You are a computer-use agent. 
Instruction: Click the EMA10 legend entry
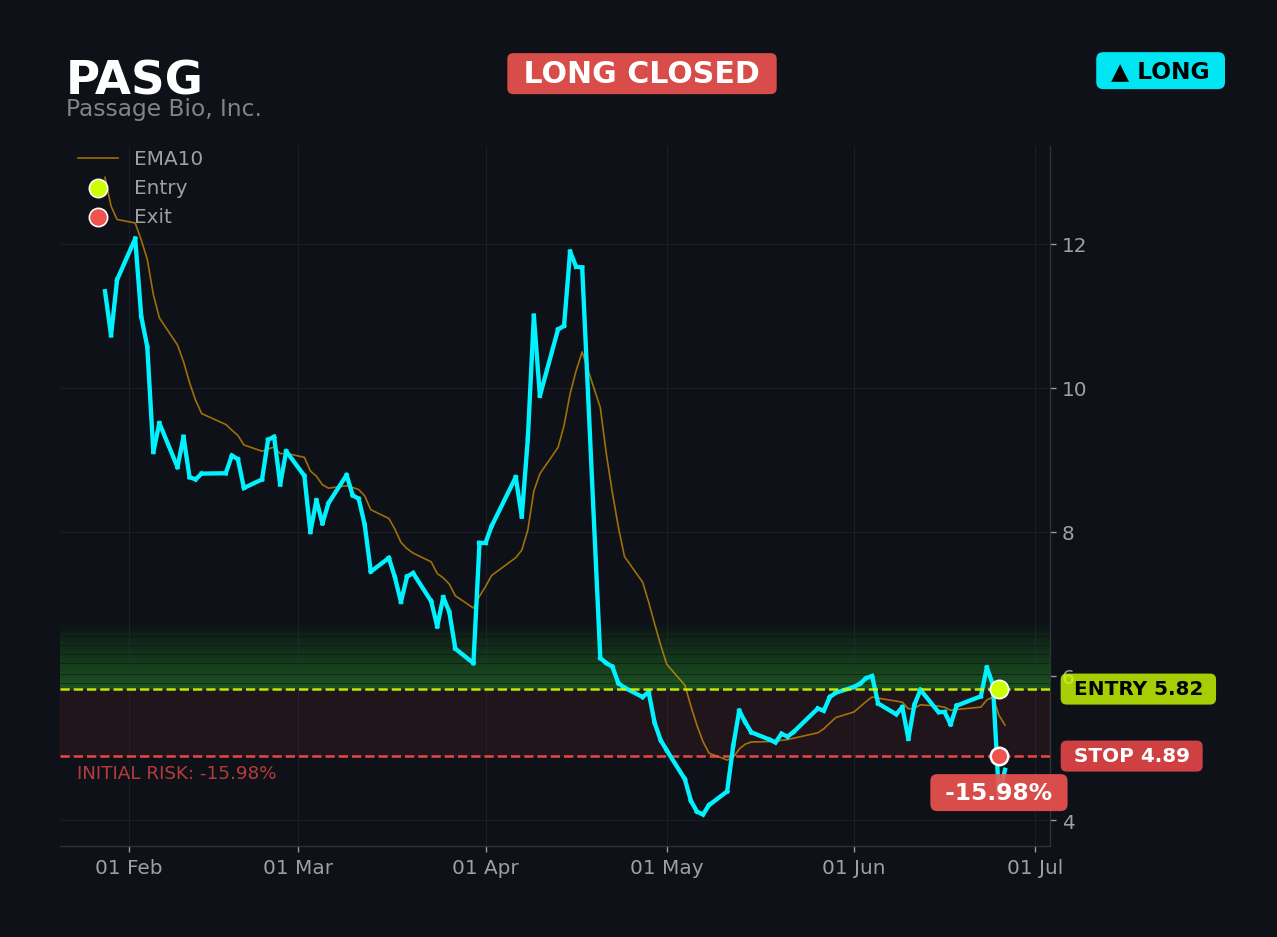coord(140,159)
